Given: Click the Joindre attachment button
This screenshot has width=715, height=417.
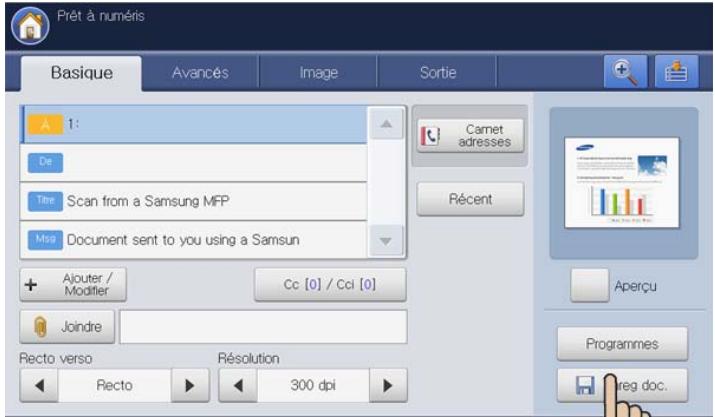Looking at the screenshot, I should [67, 327].
